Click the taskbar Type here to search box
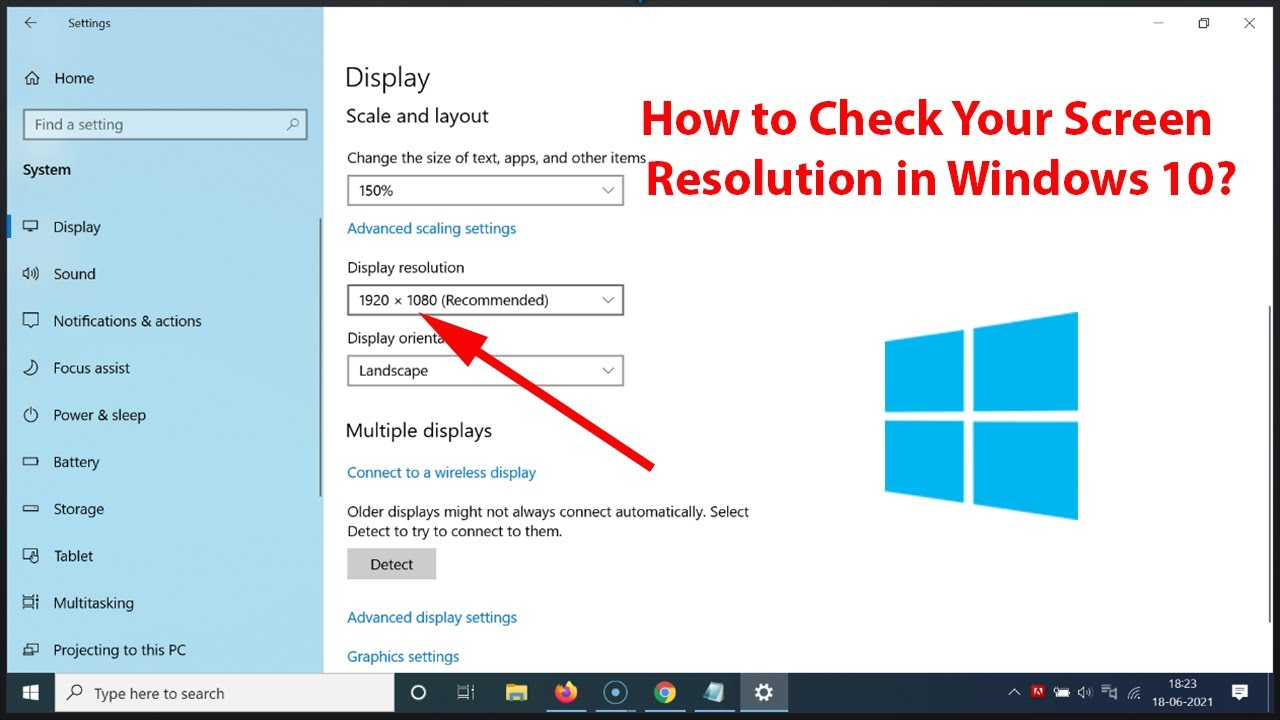This screenshot has height=720, width=1280. click(224, 693)
